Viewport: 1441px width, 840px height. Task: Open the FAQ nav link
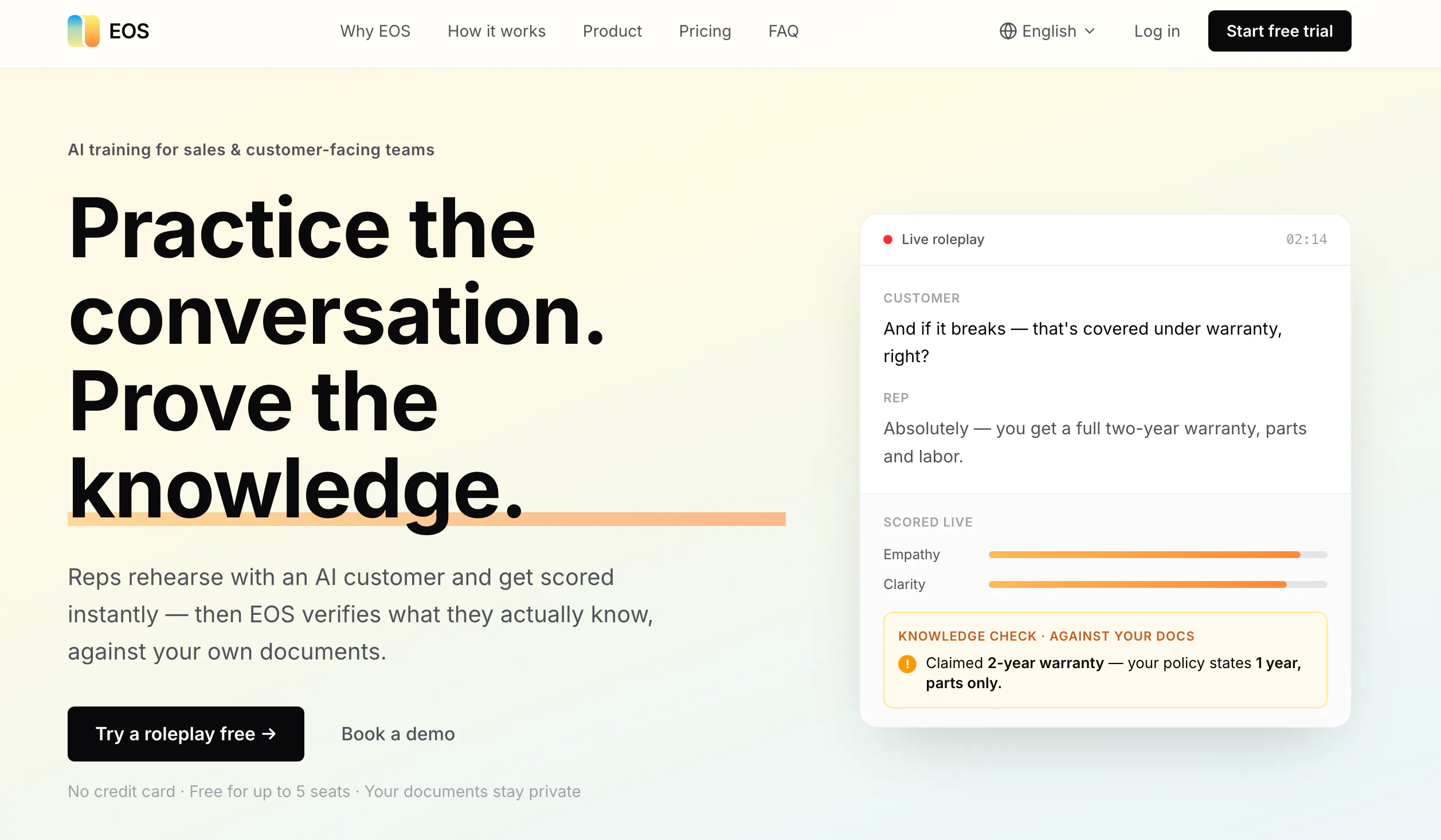(784, 31)
